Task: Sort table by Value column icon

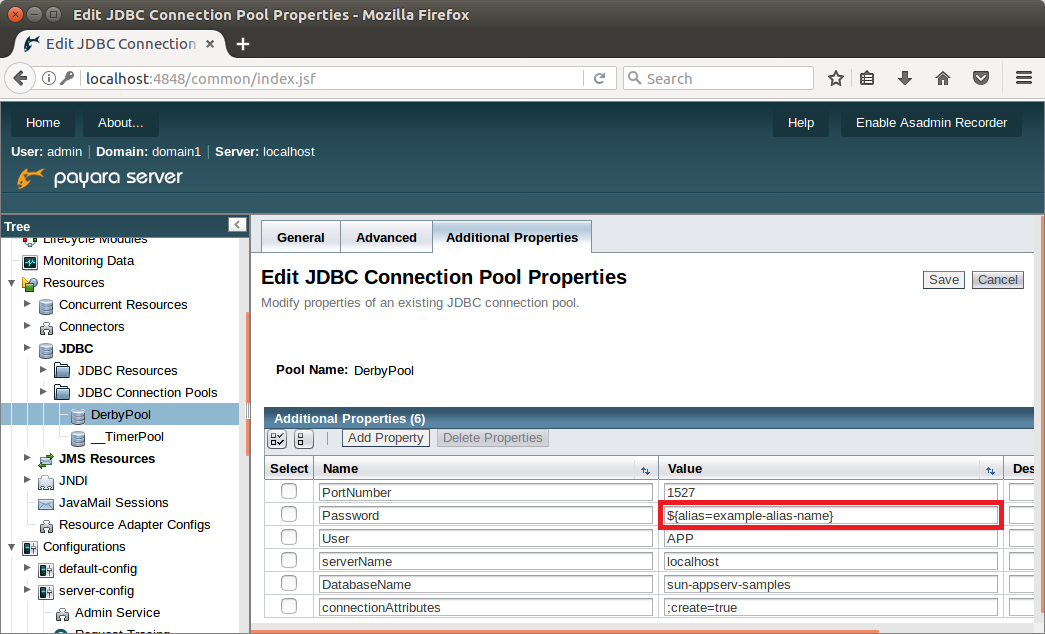Action: [x=990, y=471]
